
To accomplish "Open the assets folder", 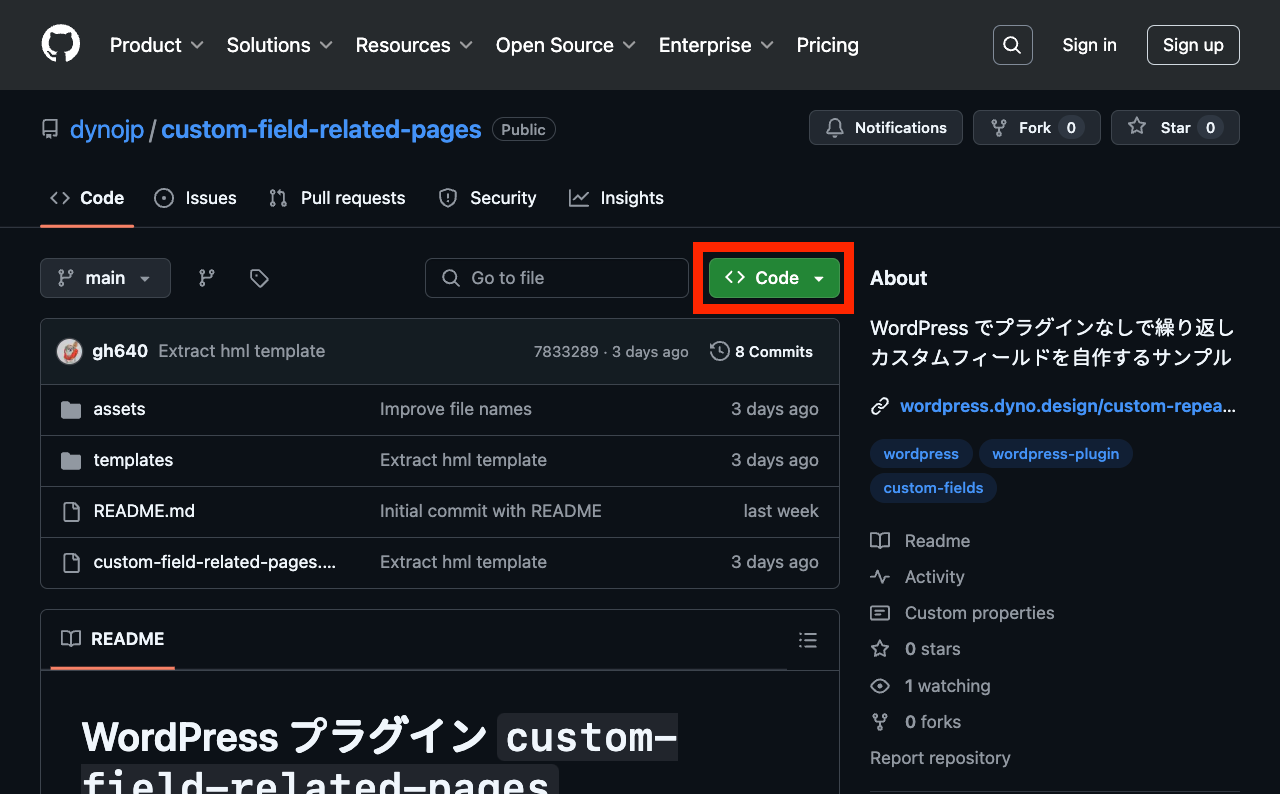I will pyautogui.click(x=119, y=409).
